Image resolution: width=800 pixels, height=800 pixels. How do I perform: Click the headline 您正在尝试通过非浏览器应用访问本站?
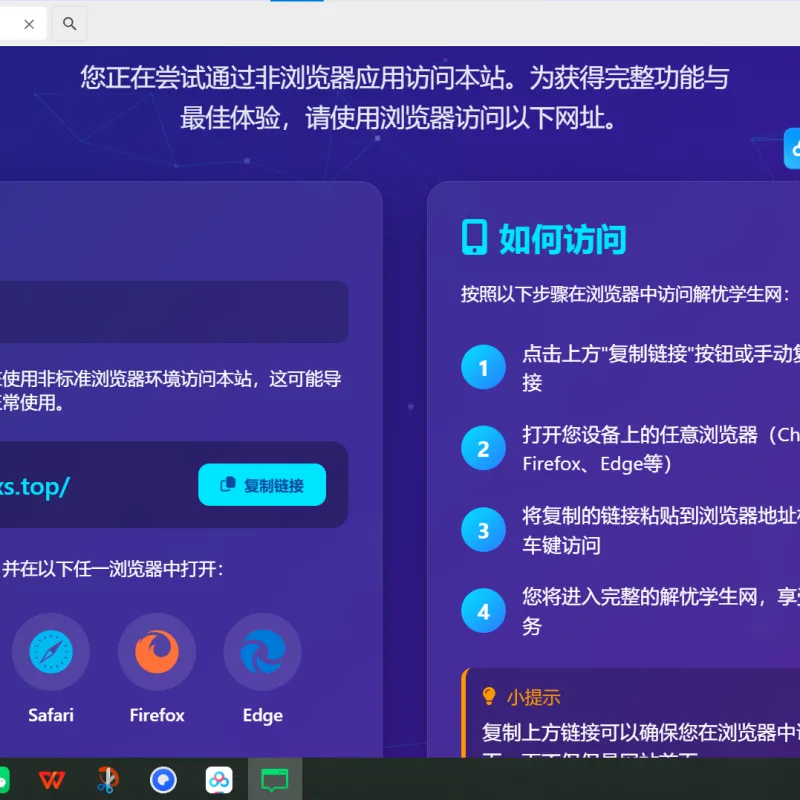click(x=297, y=78)
